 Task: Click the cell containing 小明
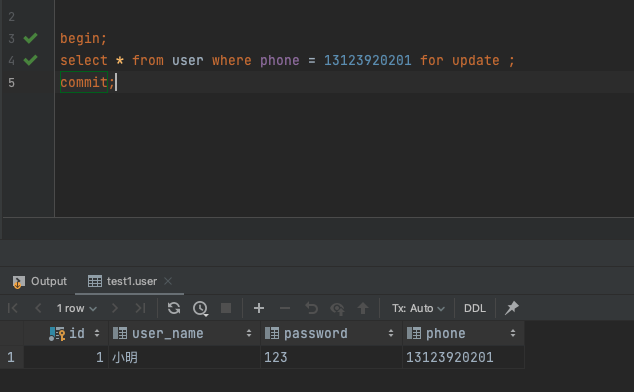click(184, 357)
